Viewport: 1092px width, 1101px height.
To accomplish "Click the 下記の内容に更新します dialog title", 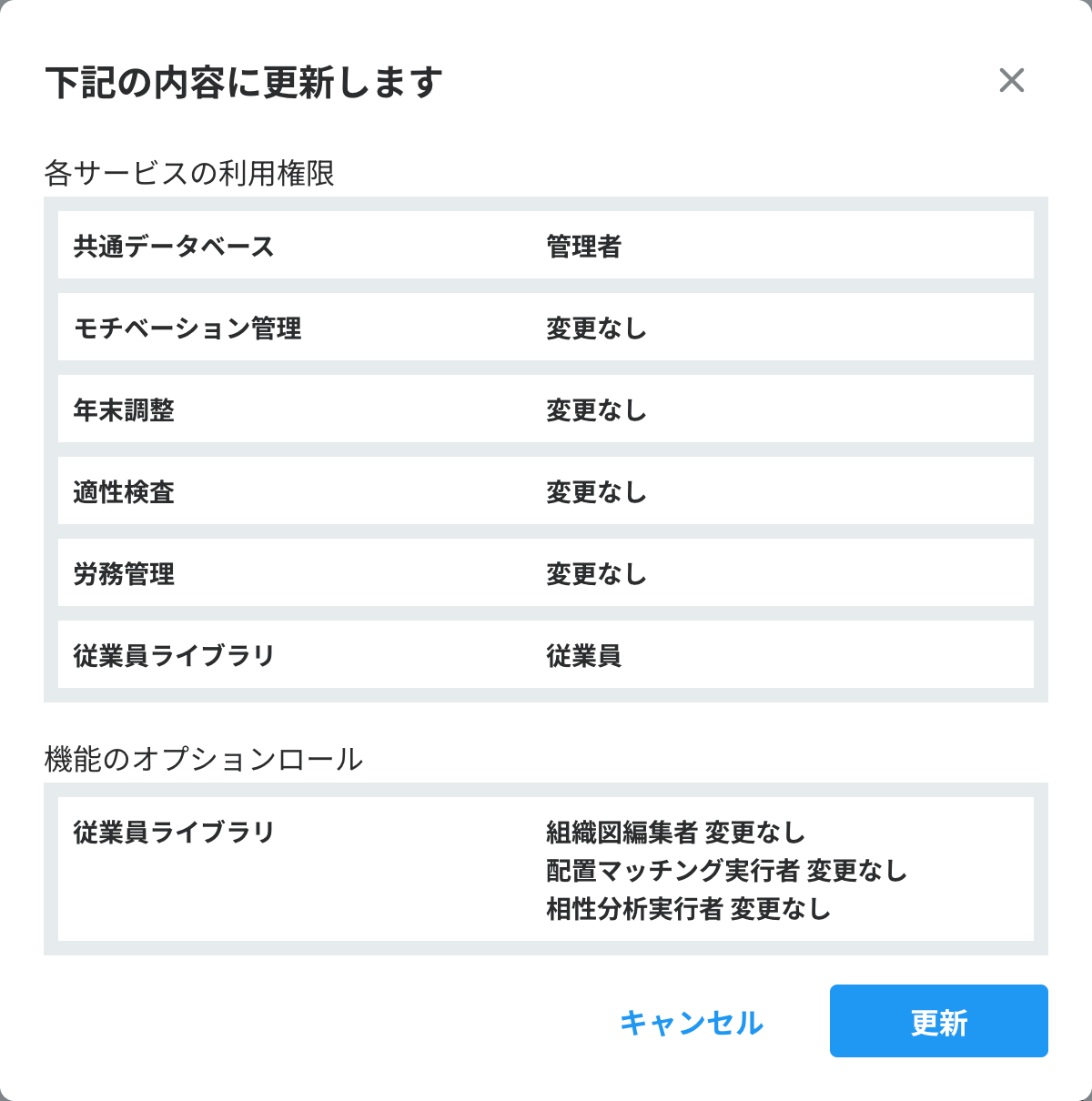I will [x=244, y=83].
